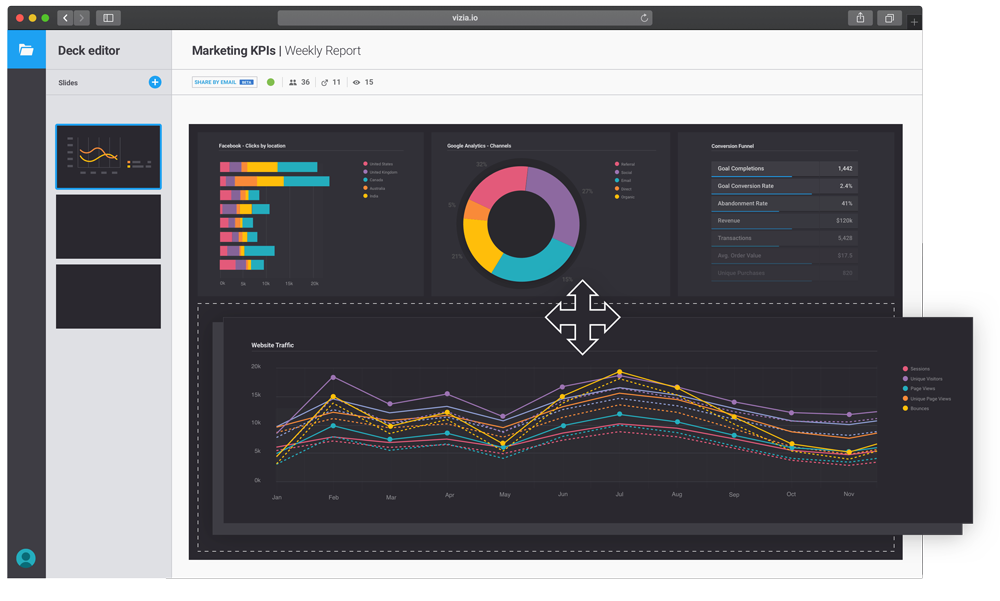The image size is (1000, 601).
Task: Select the first slide thumbnail with the chart
Action: click(x=108, y=157)
